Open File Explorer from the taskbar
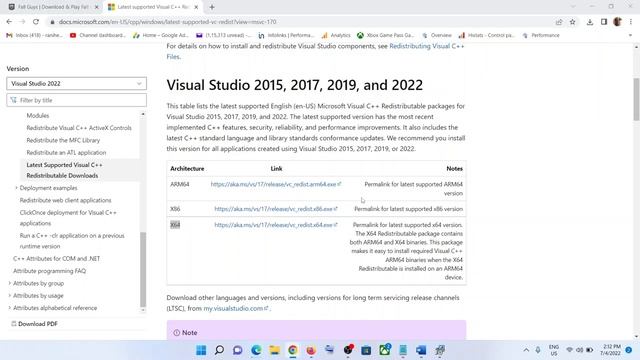This screenshot has width=640, height=360. 274,350
